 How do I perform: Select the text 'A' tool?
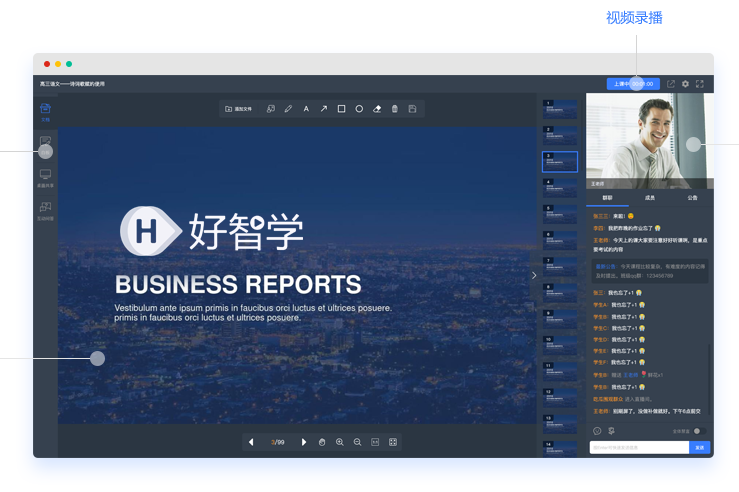pos(306,109)
